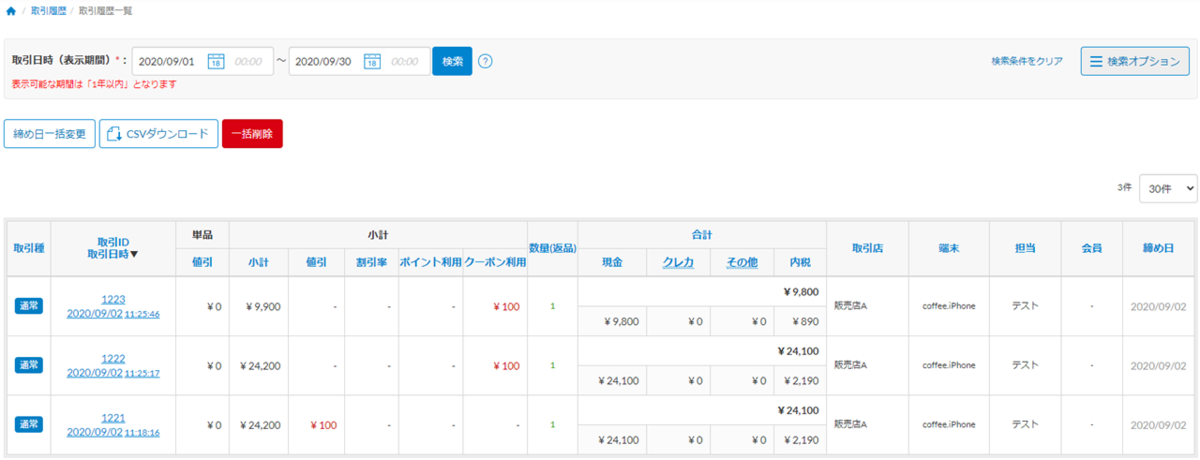Click the 3件 result count text
The height and width of the screenshot is (460, 1200).
click(1125, 187)
